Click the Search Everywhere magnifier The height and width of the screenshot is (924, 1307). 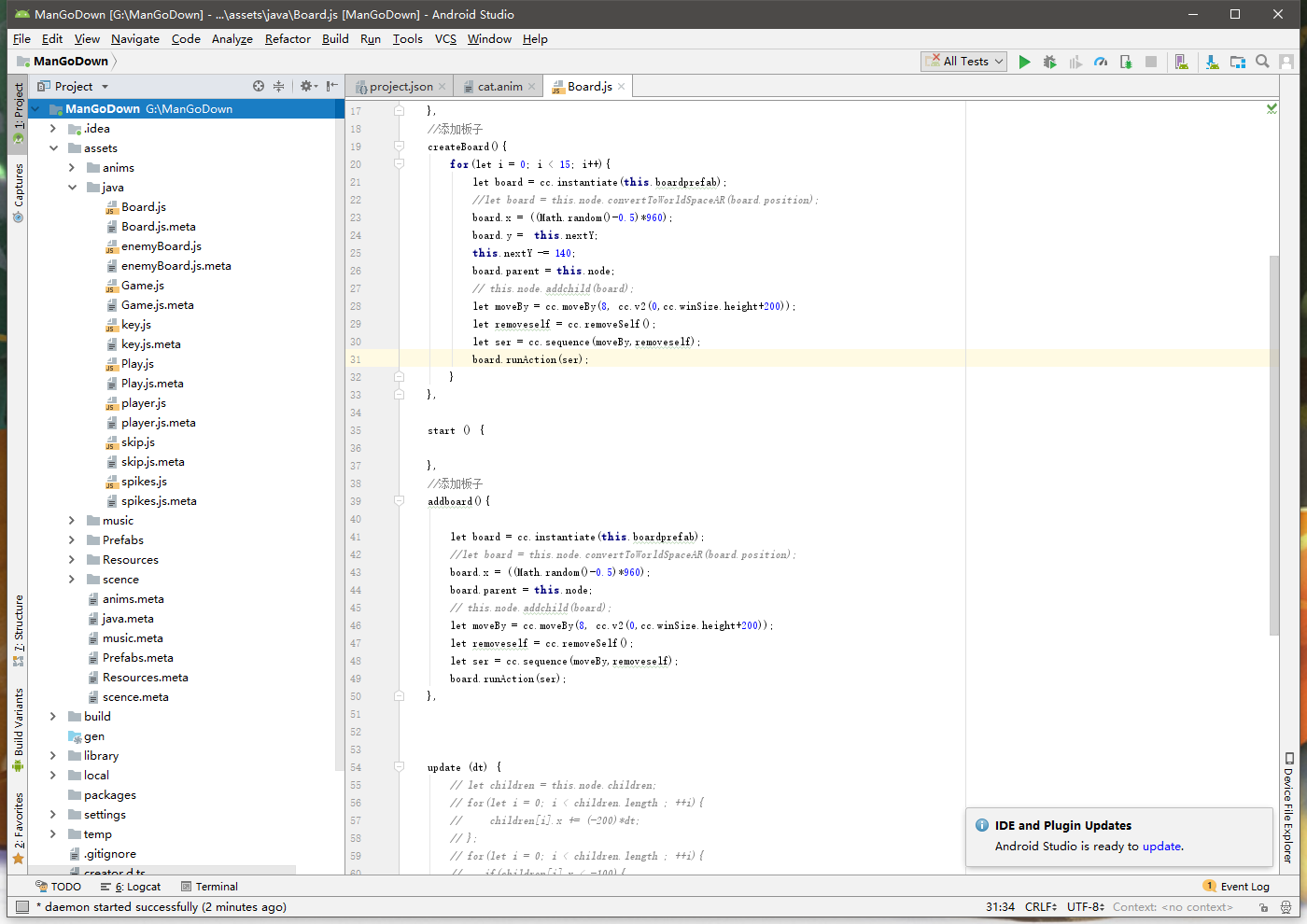tap(1262, 62)
